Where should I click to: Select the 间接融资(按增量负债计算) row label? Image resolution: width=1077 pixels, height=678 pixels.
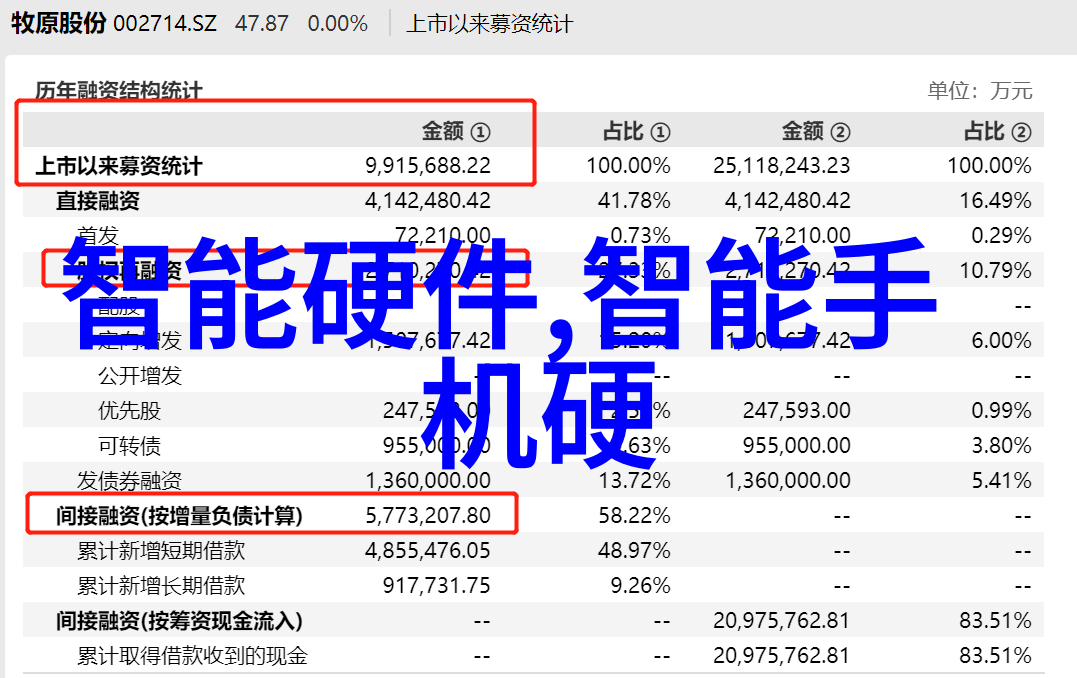(179, 516)
